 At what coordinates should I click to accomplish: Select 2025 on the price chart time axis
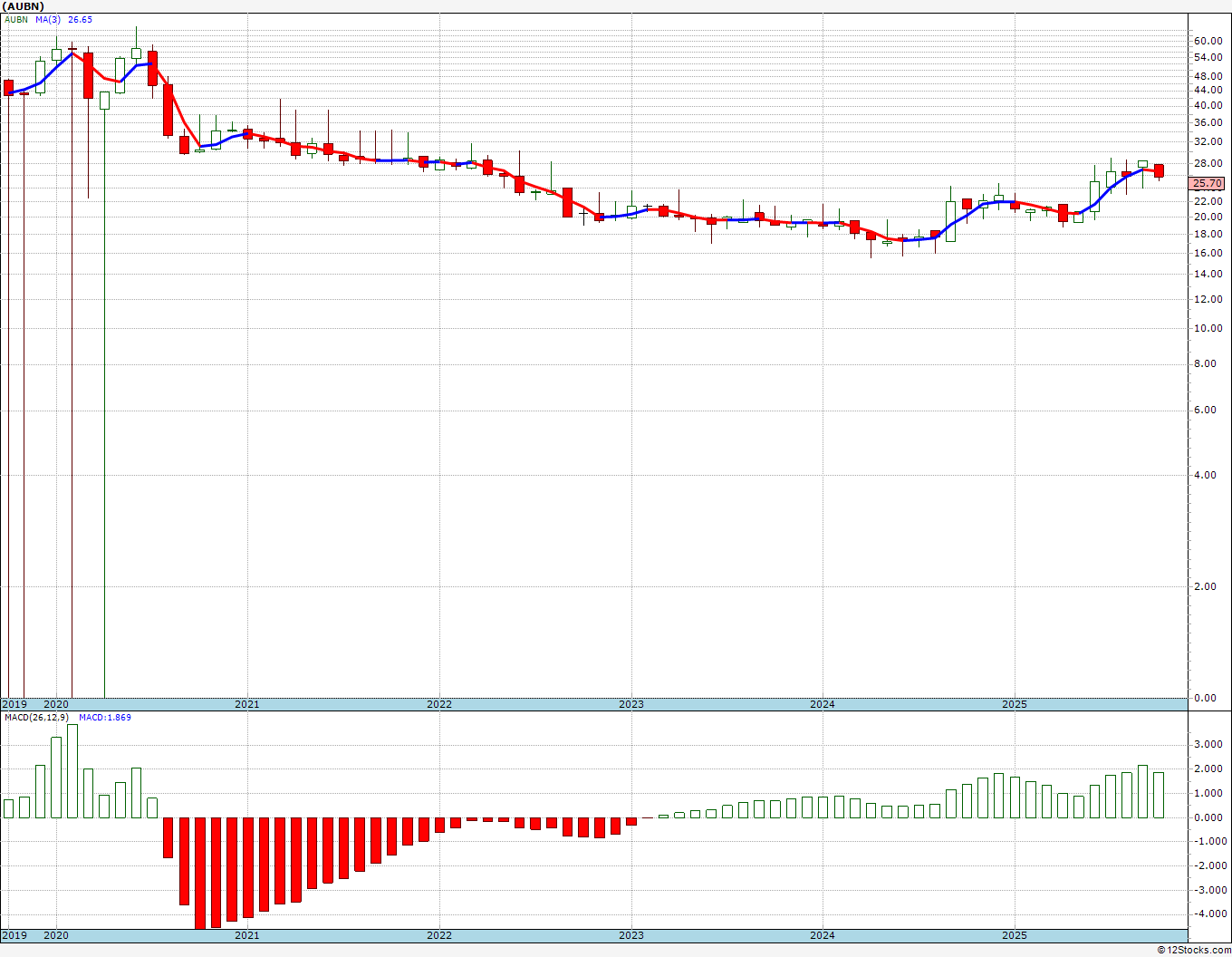(1015, 704)
